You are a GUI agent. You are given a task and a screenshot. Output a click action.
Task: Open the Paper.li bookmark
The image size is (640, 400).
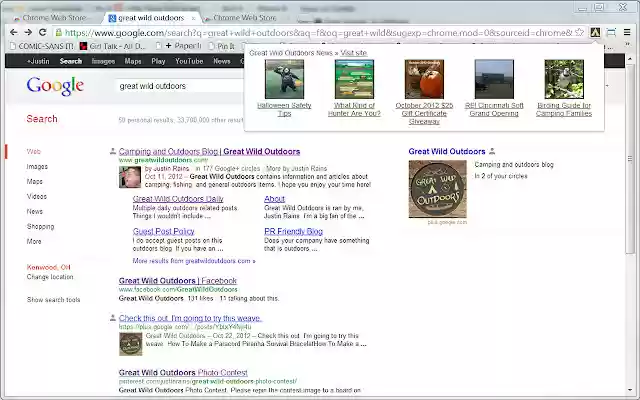coord(179,46)
